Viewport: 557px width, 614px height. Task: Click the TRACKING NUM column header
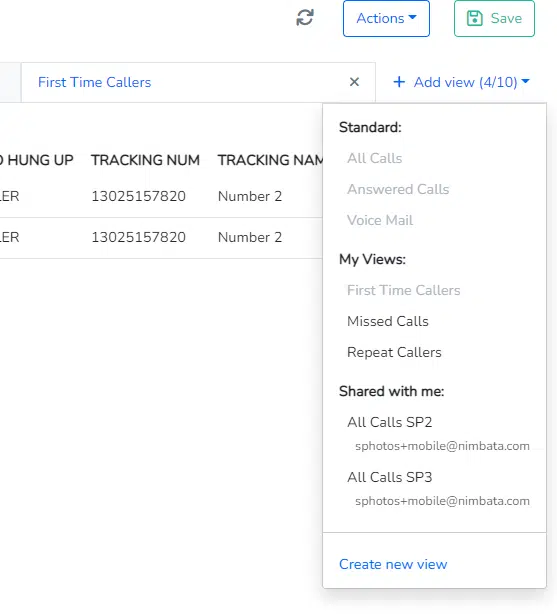pyautogui.click(x=145, y=160)
